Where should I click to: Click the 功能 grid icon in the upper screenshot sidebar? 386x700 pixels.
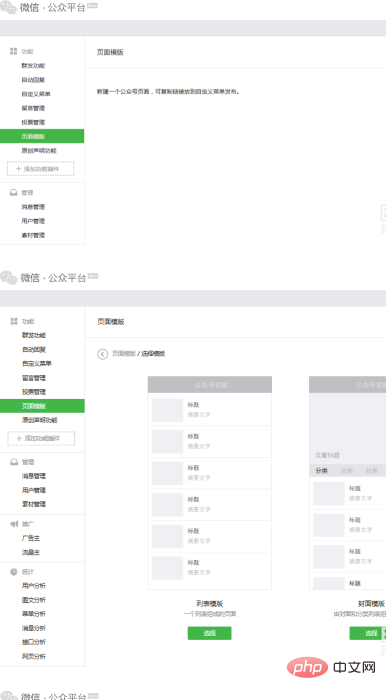click(x=14, y=51)
